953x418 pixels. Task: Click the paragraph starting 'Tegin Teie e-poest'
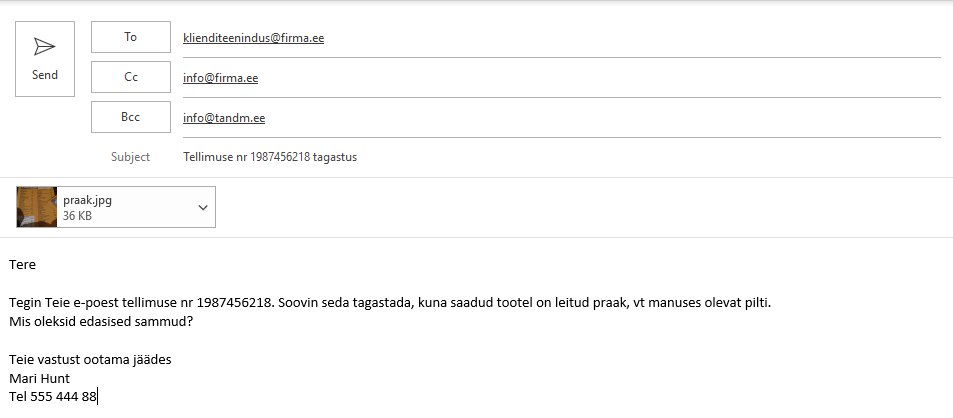390,303
